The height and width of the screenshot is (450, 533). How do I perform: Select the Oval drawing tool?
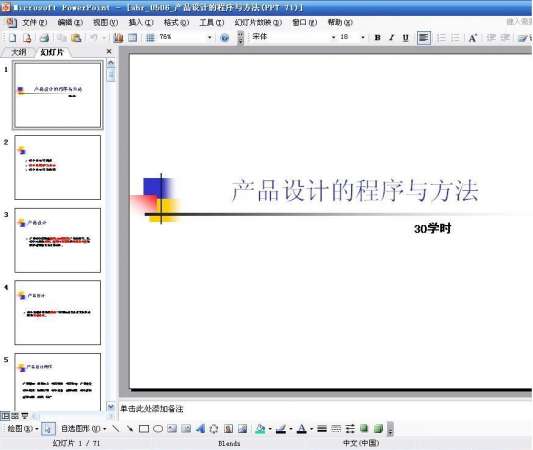[158, 429]
